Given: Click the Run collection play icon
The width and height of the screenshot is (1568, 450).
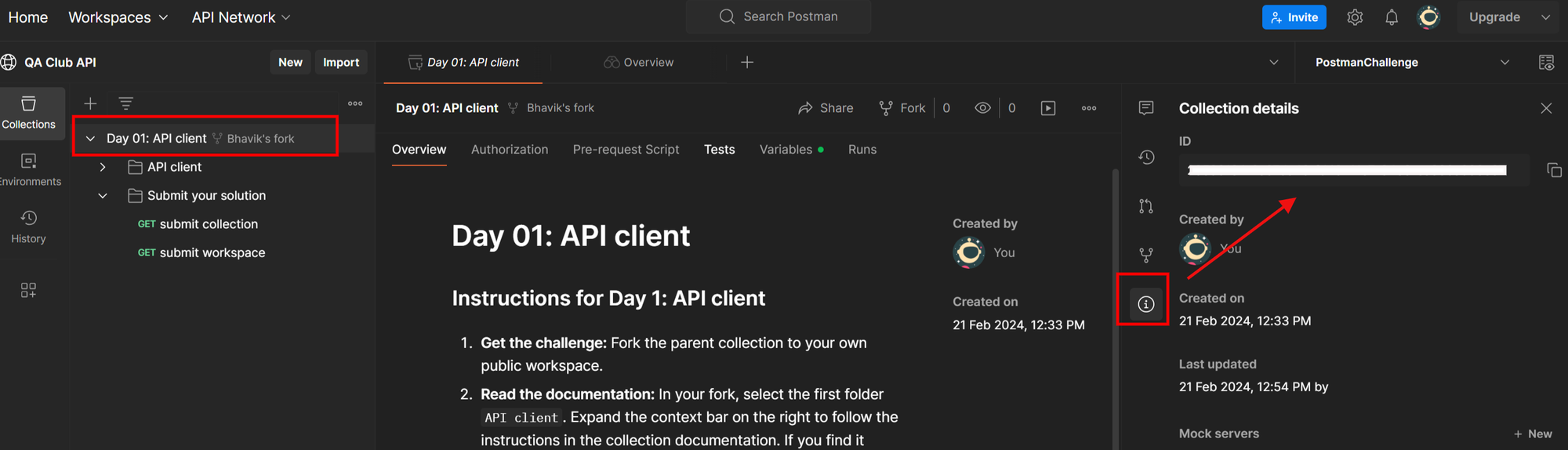Looking at the screenshot, I should (1048, 108).
